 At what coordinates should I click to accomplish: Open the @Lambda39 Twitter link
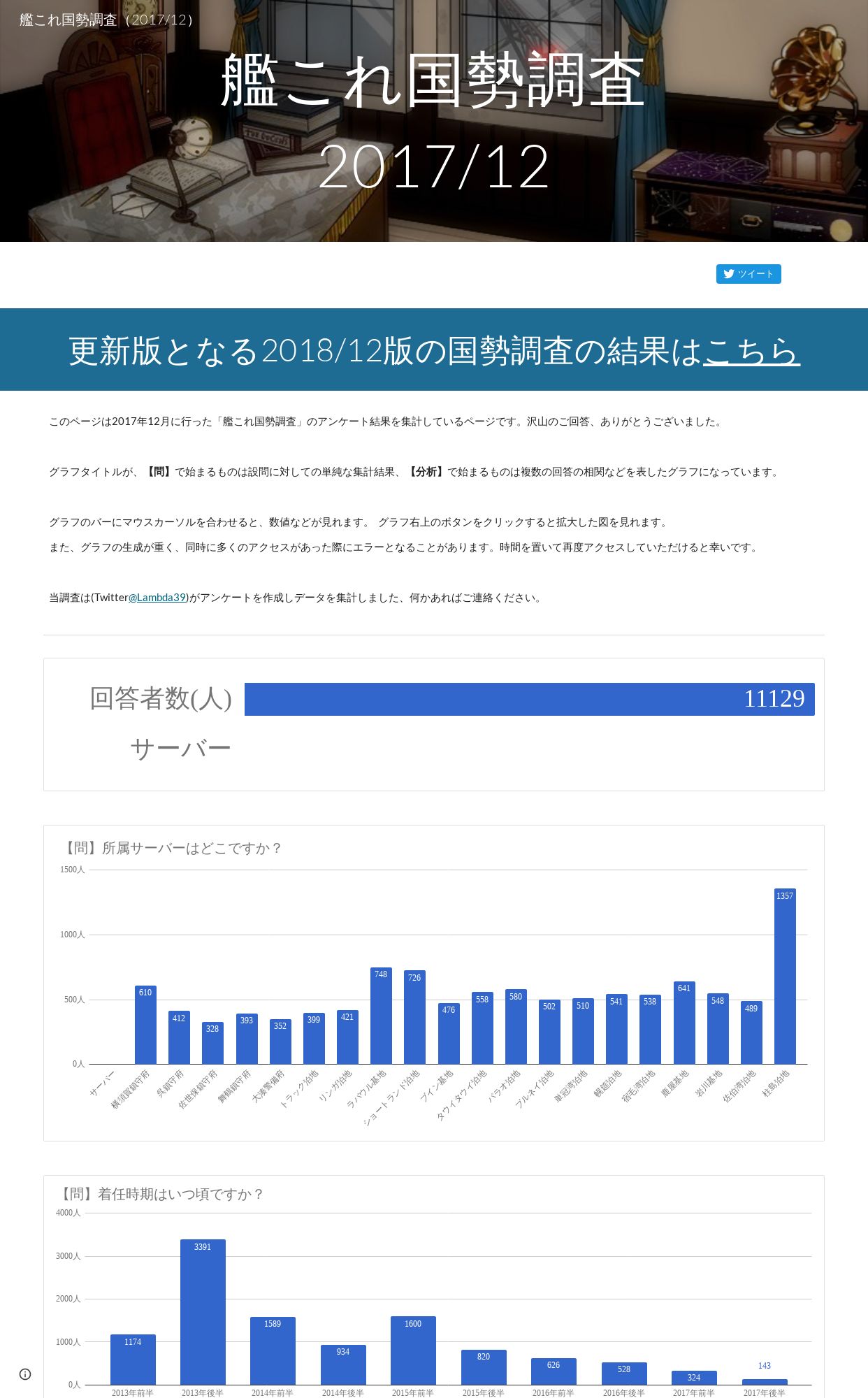coord(157,598)
